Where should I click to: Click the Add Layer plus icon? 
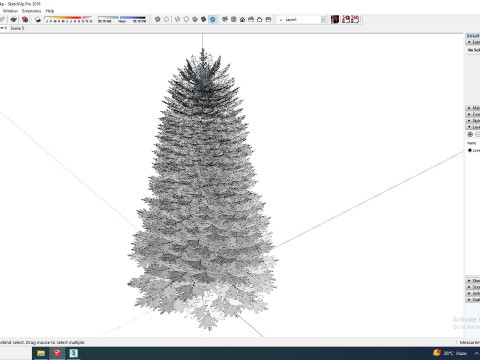(x=470, y=134)
